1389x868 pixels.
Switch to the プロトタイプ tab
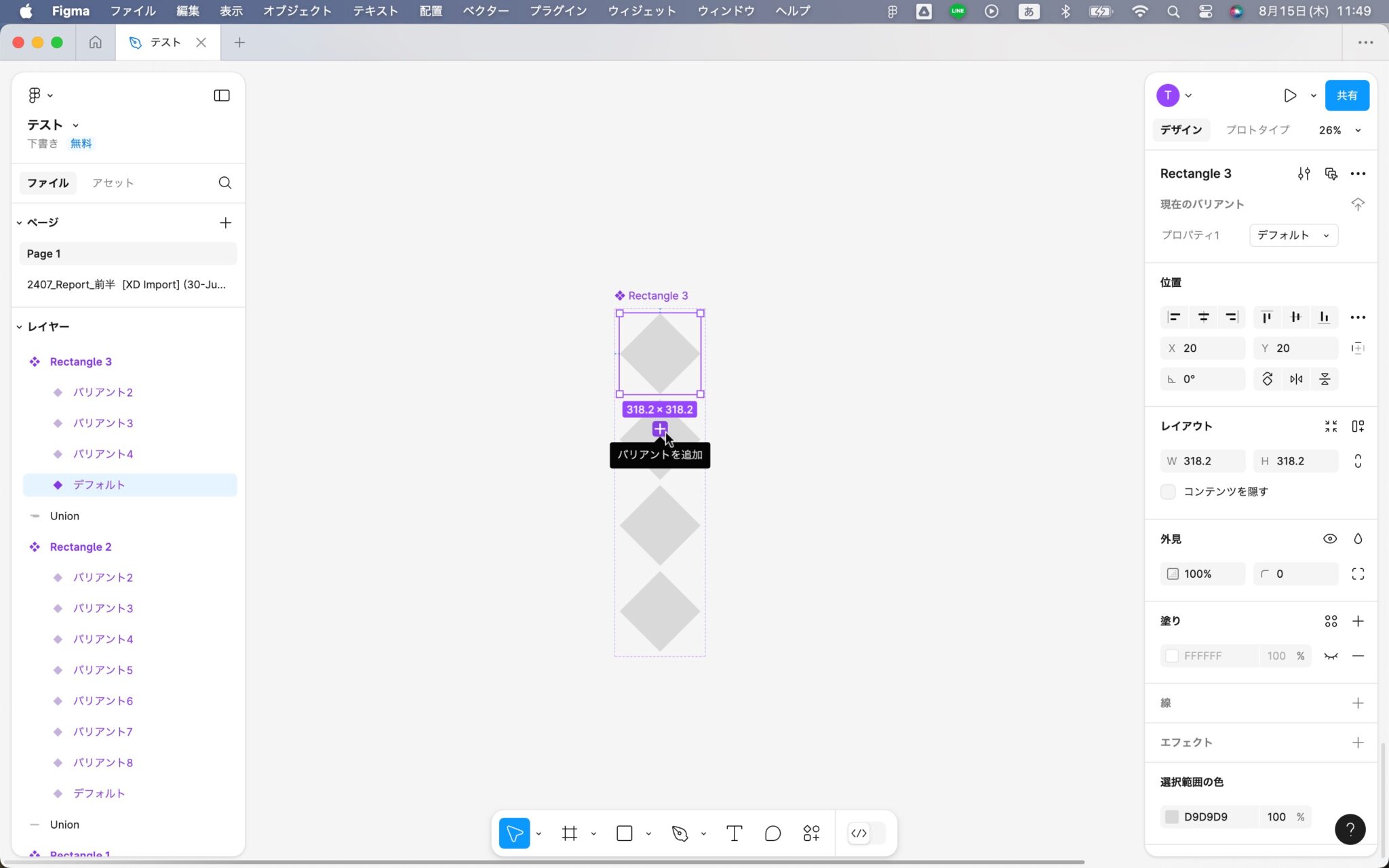pos(1256,130)
